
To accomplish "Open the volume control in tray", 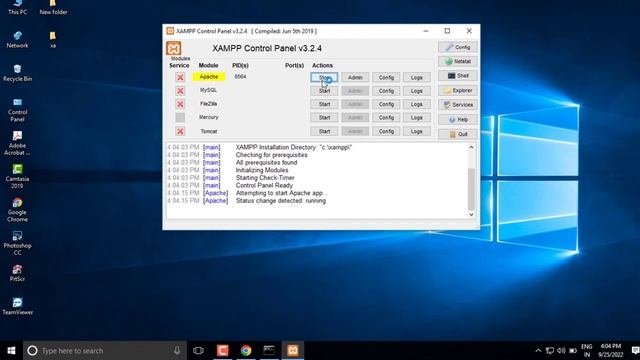I will point(561,350).
